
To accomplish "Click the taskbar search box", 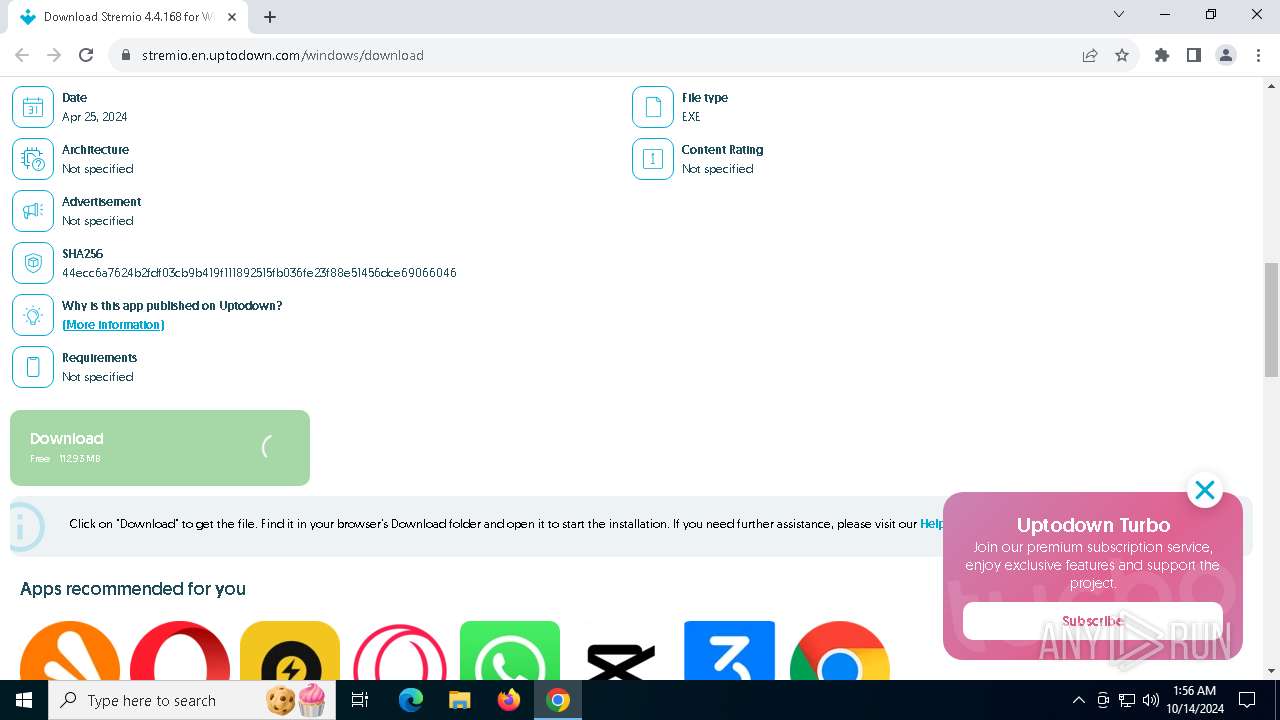I will pyautogui.click(x=192, y=700).
